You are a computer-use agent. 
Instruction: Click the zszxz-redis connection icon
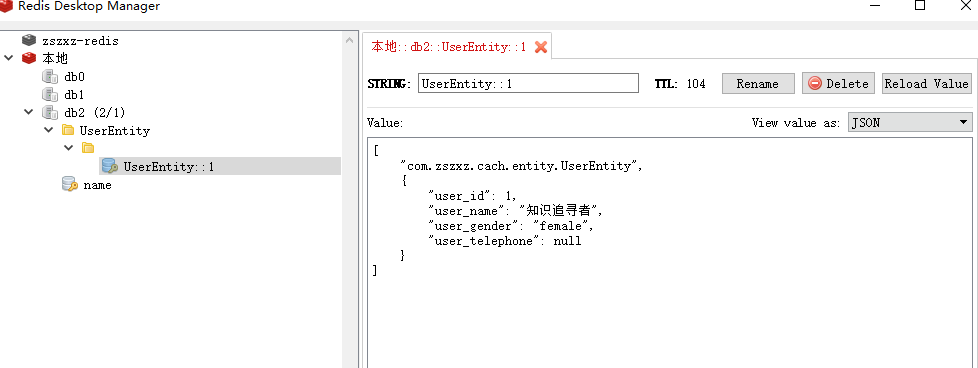click(29, 41)
